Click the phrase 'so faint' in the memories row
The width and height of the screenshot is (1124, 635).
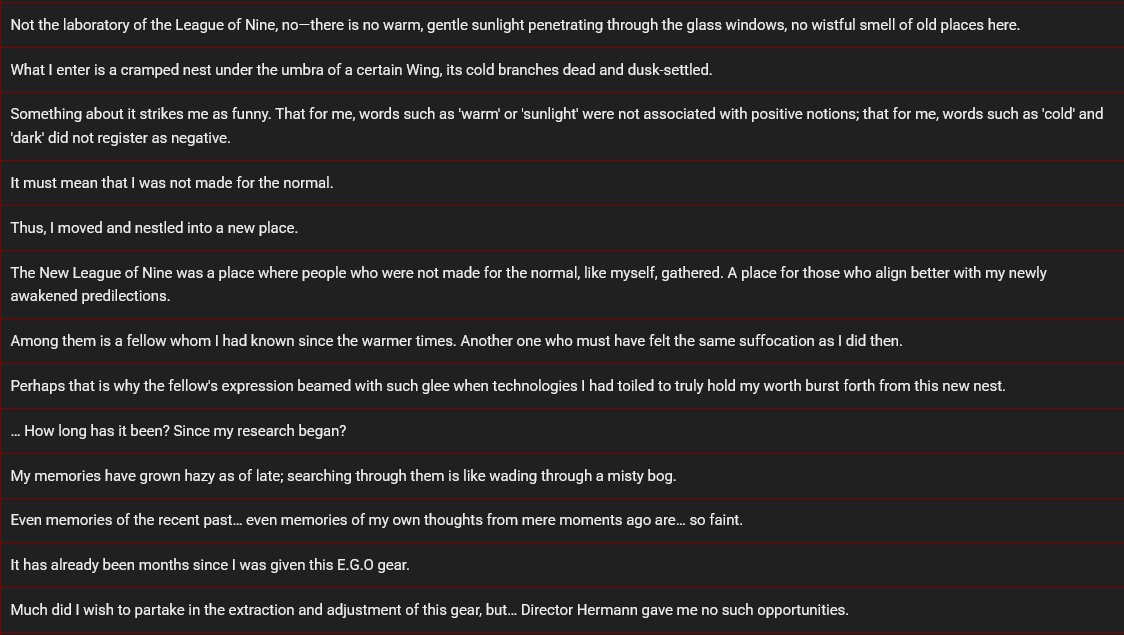[x=716, y=520]
